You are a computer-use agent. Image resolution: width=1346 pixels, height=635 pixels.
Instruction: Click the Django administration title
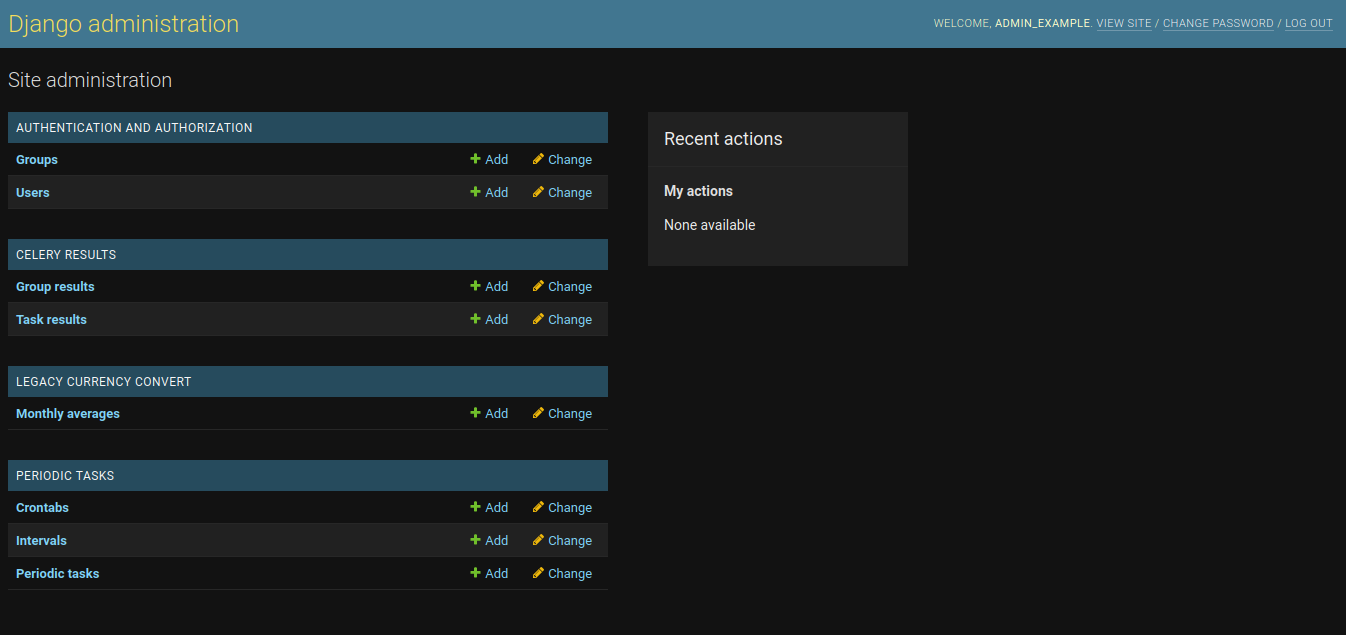(x=123, y=23)
